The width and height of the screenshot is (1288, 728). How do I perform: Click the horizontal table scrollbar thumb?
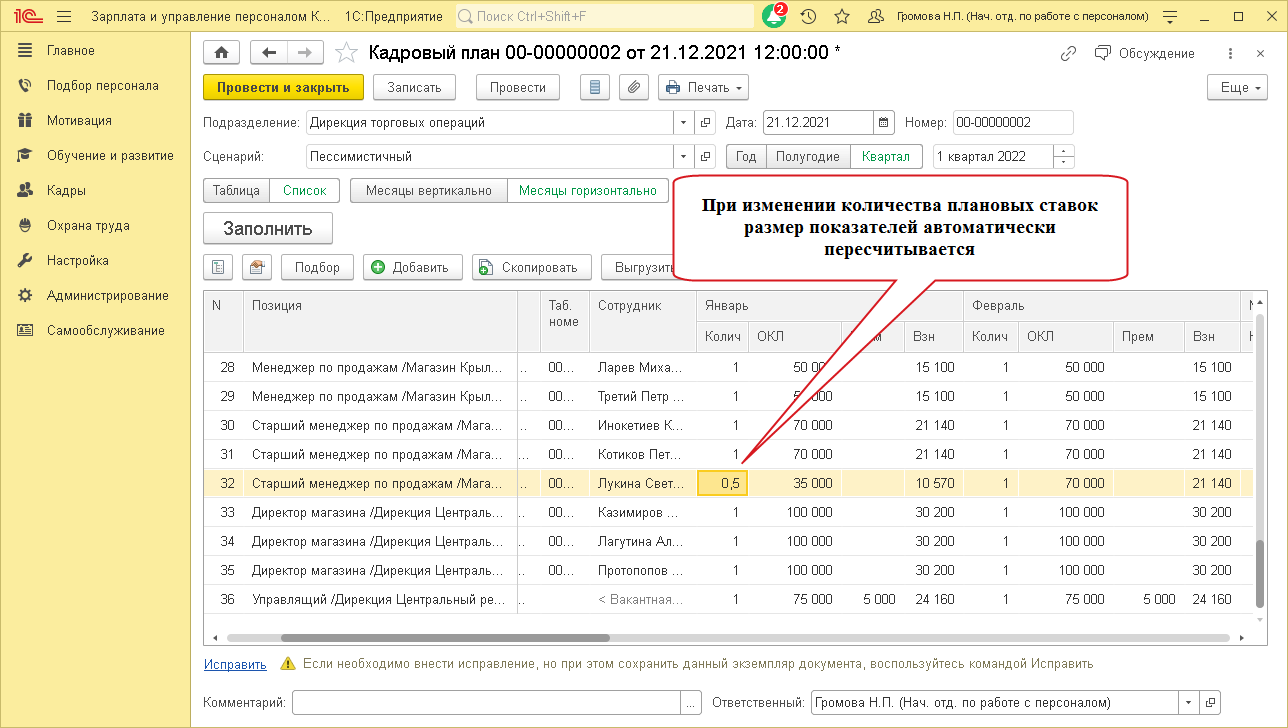(x=445, y=637)
